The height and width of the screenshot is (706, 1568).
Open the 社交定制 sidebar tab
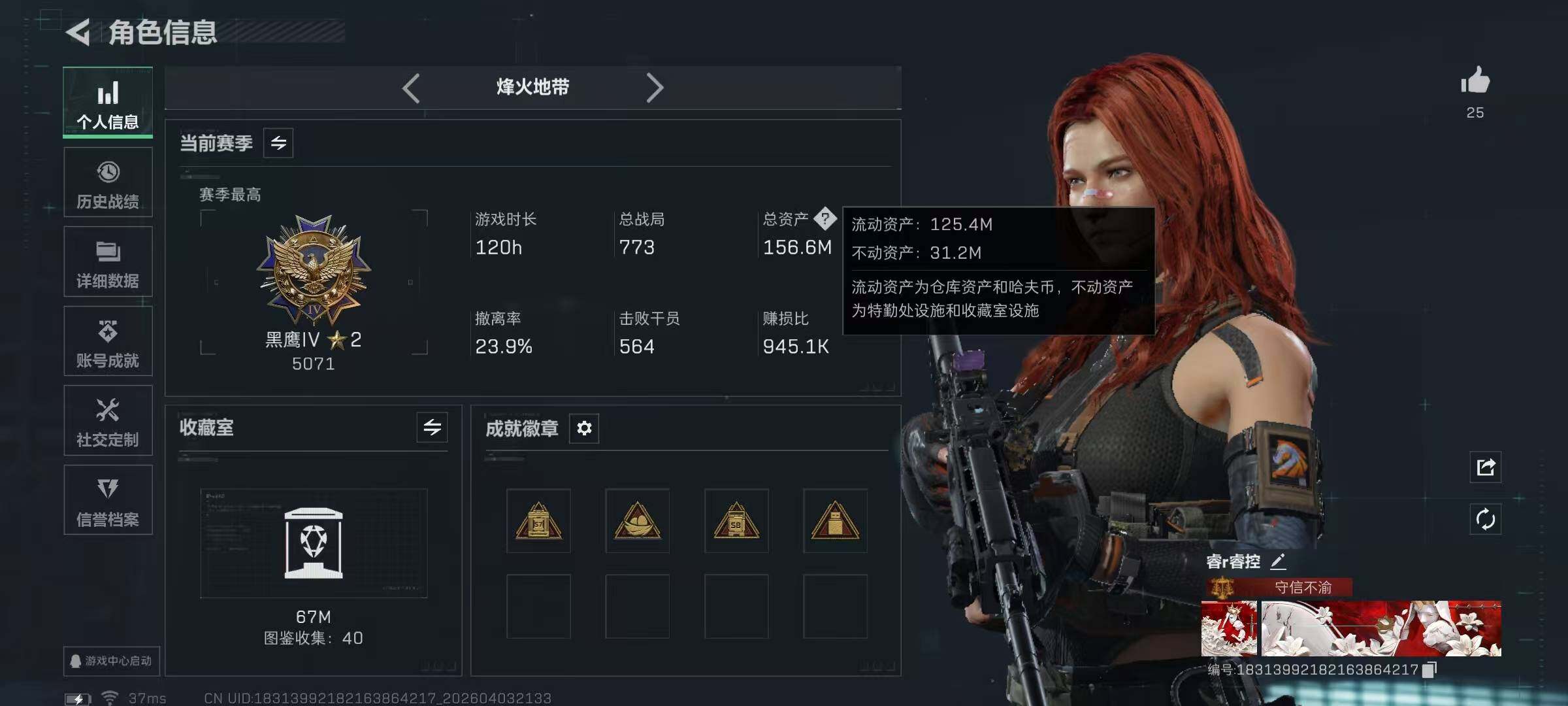tap(108, 420)
